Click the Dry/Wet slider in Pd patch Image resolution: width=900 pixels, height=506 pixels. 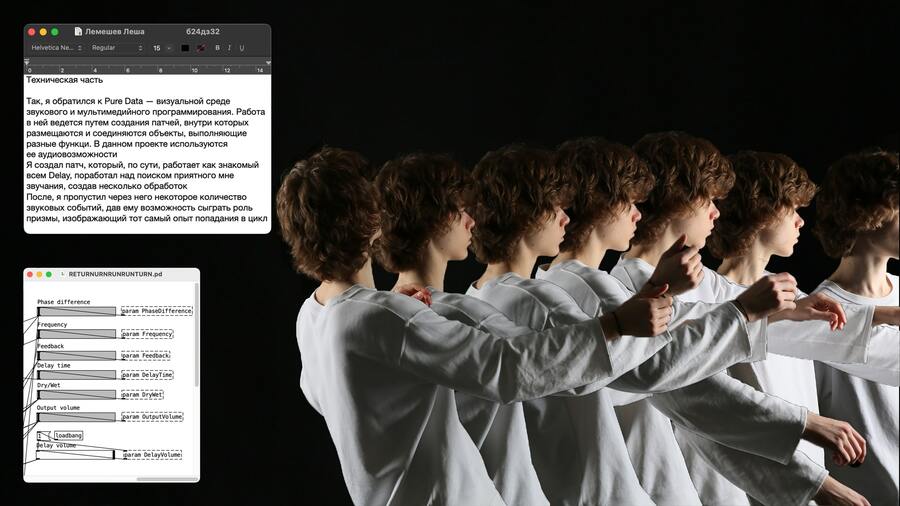pyautogui.click(x=76, y=395)
